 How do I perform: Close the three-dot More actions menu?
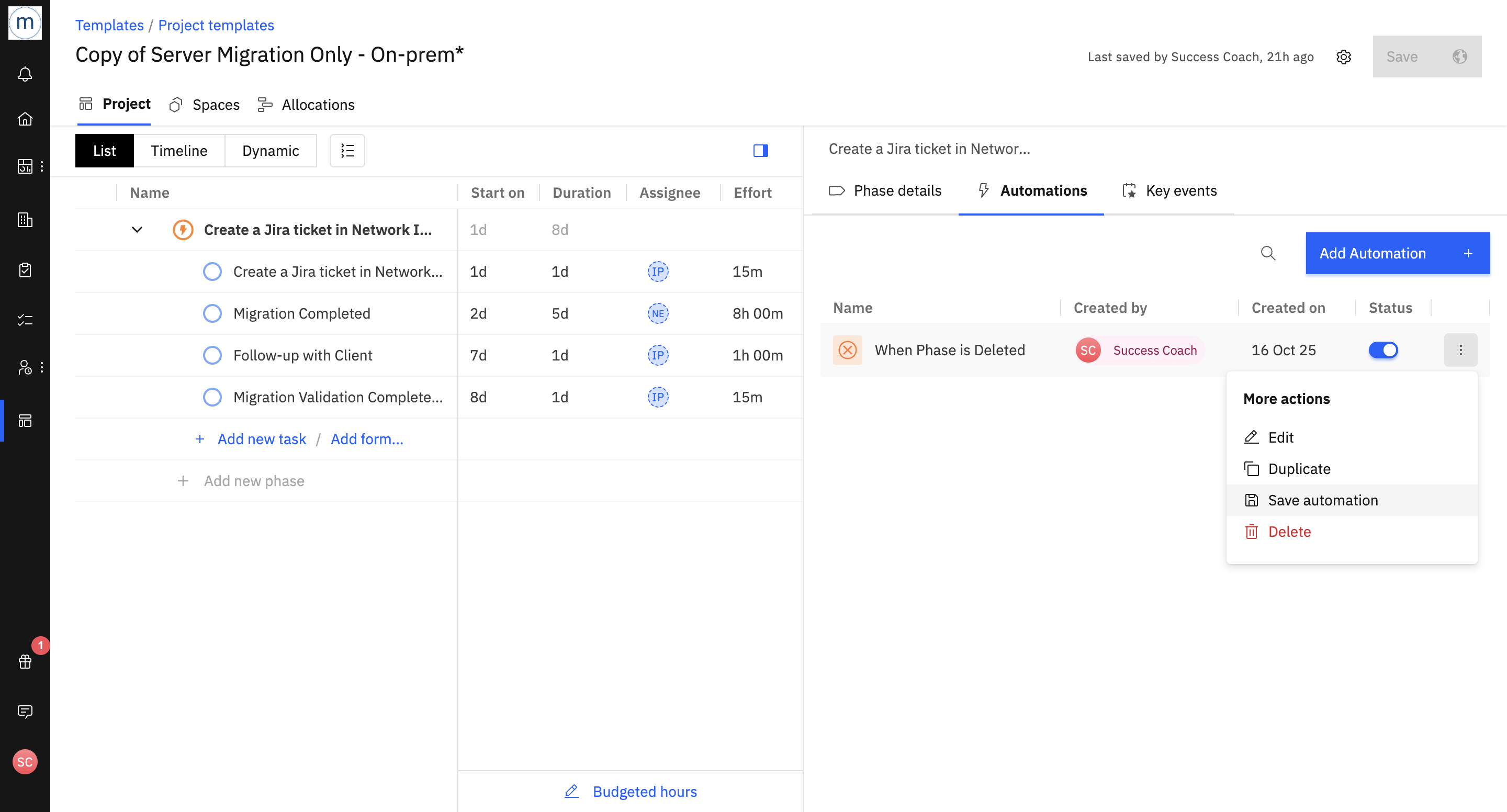[1460, 351]
